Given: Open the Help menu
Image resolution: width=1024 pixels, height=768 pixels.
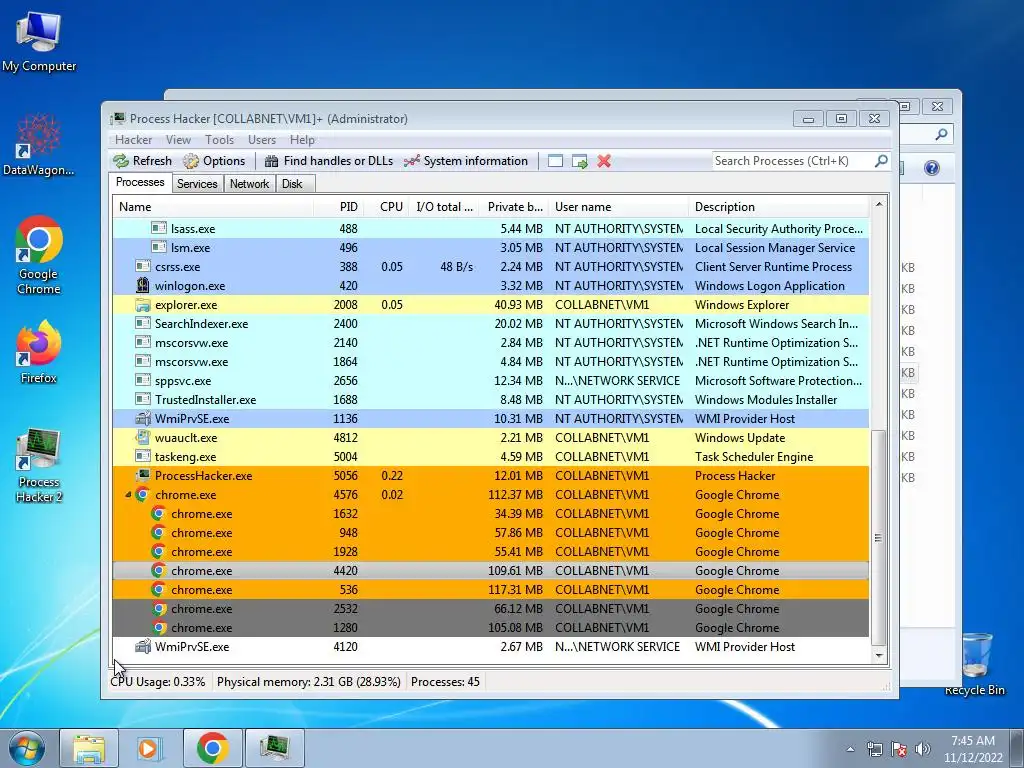Looking at the screenshot, I should coord(302,140).
